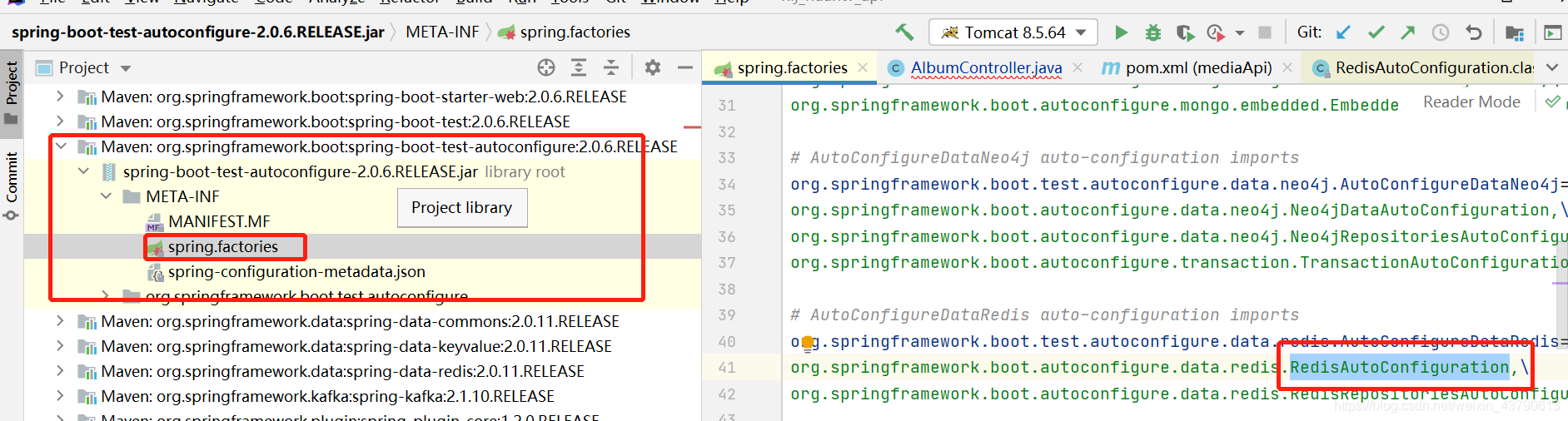Viewport: 1568px width, 421px height.
Task: Click the grey stop square icon
Action: pyautogui.click(x=1264, y=32)
